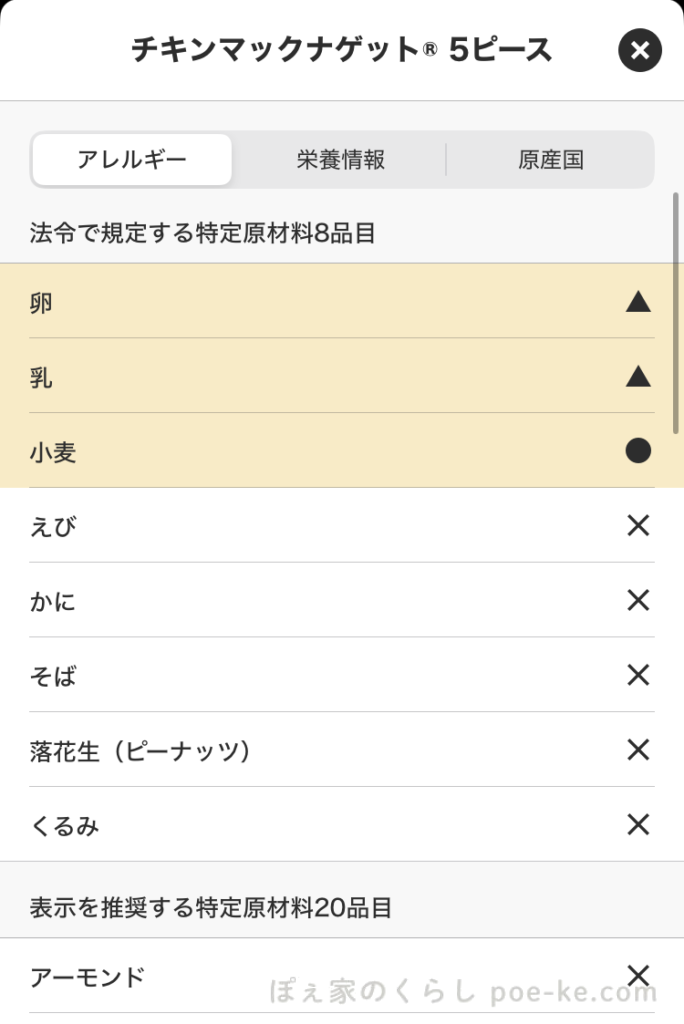Expand the 卵 allergen details
Image resolution: width=684 pixels, height=1024 pixels.
point(300,301)
